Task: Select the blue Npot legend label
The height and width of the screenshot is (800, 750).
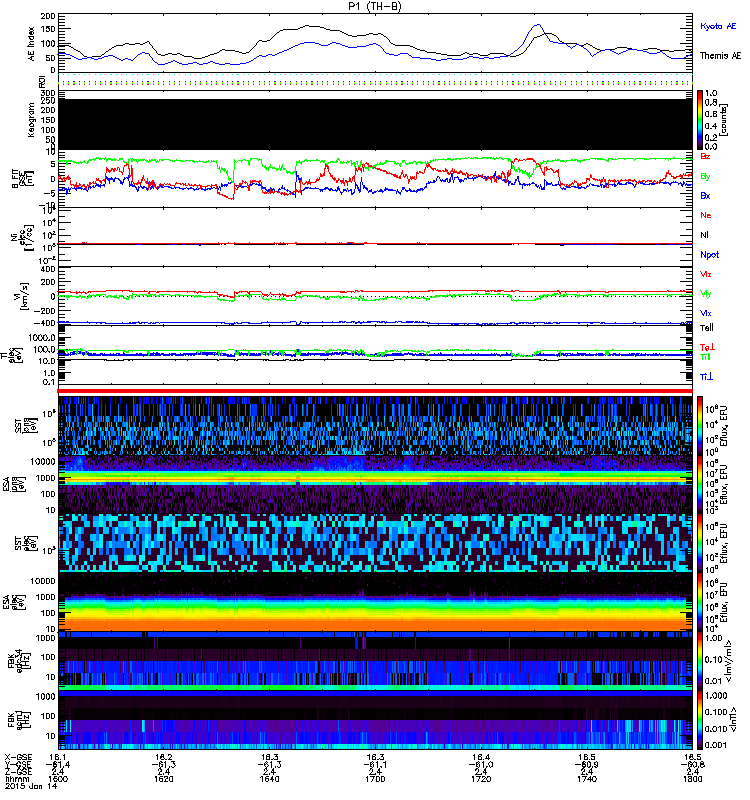Action: [x=709, y=255]
